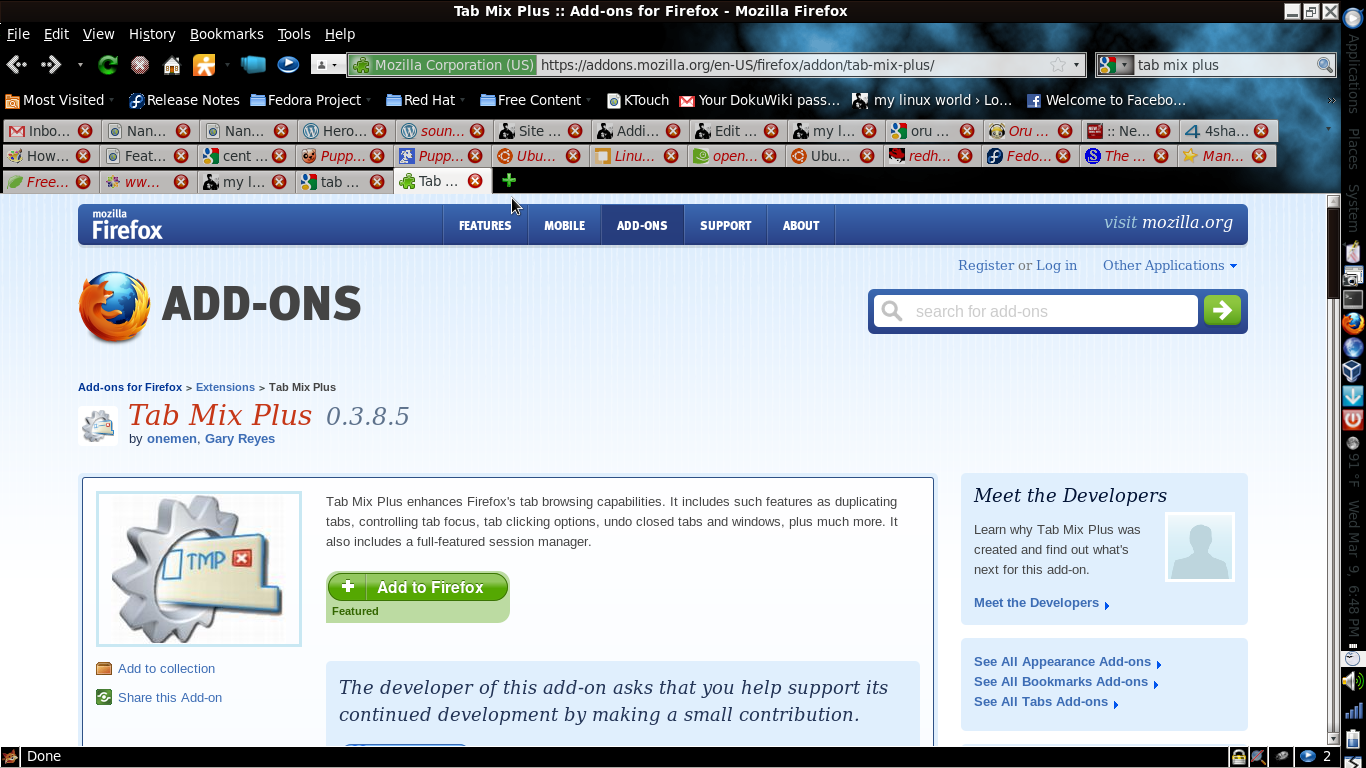Click the padlock security icon in the status bar
The height and width of the screenshot is (768, 1366).
[x=1239, y=757]
